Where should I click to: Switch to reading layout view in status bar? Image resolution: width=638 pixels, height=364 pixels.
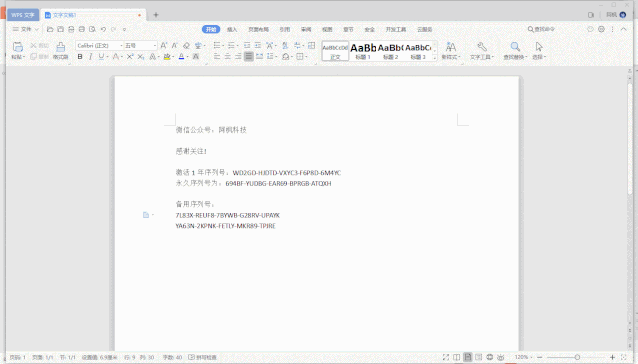[x=457, y=357]
